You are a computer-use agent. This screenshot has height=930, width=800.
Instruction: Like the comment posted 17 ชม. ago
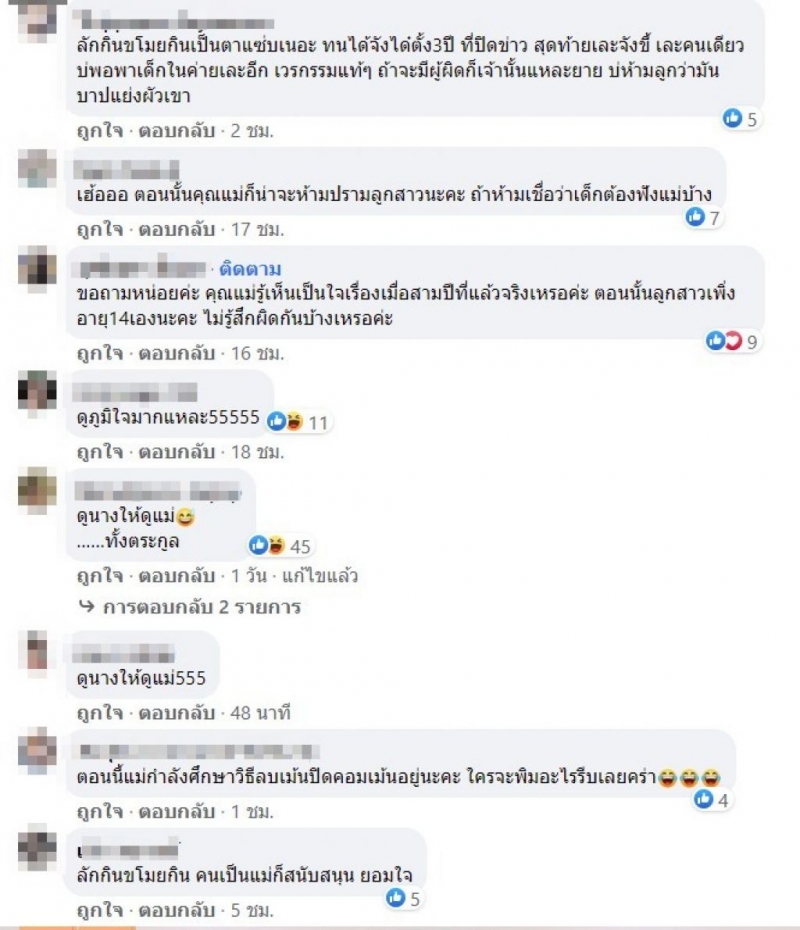point(100,230)
